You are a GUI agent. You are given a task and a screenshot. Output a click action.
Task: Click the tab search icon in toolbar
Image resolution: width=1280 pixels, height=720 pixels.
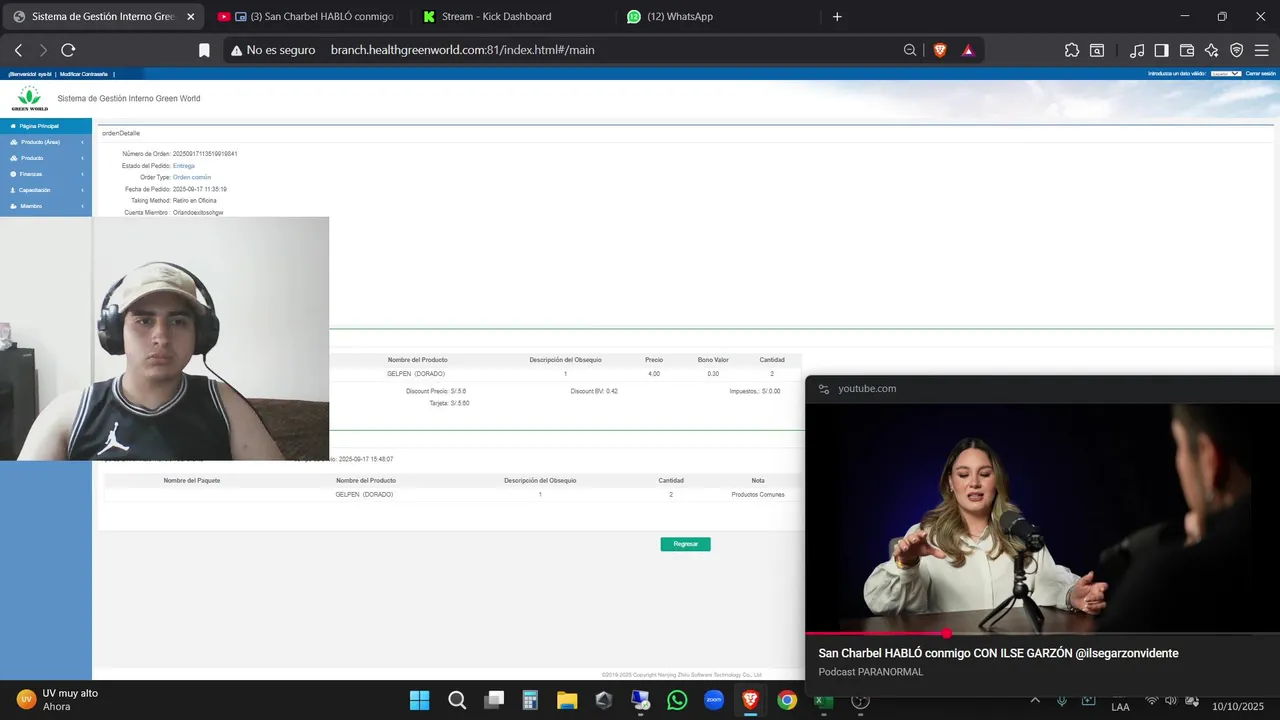tap(1097, 50)
